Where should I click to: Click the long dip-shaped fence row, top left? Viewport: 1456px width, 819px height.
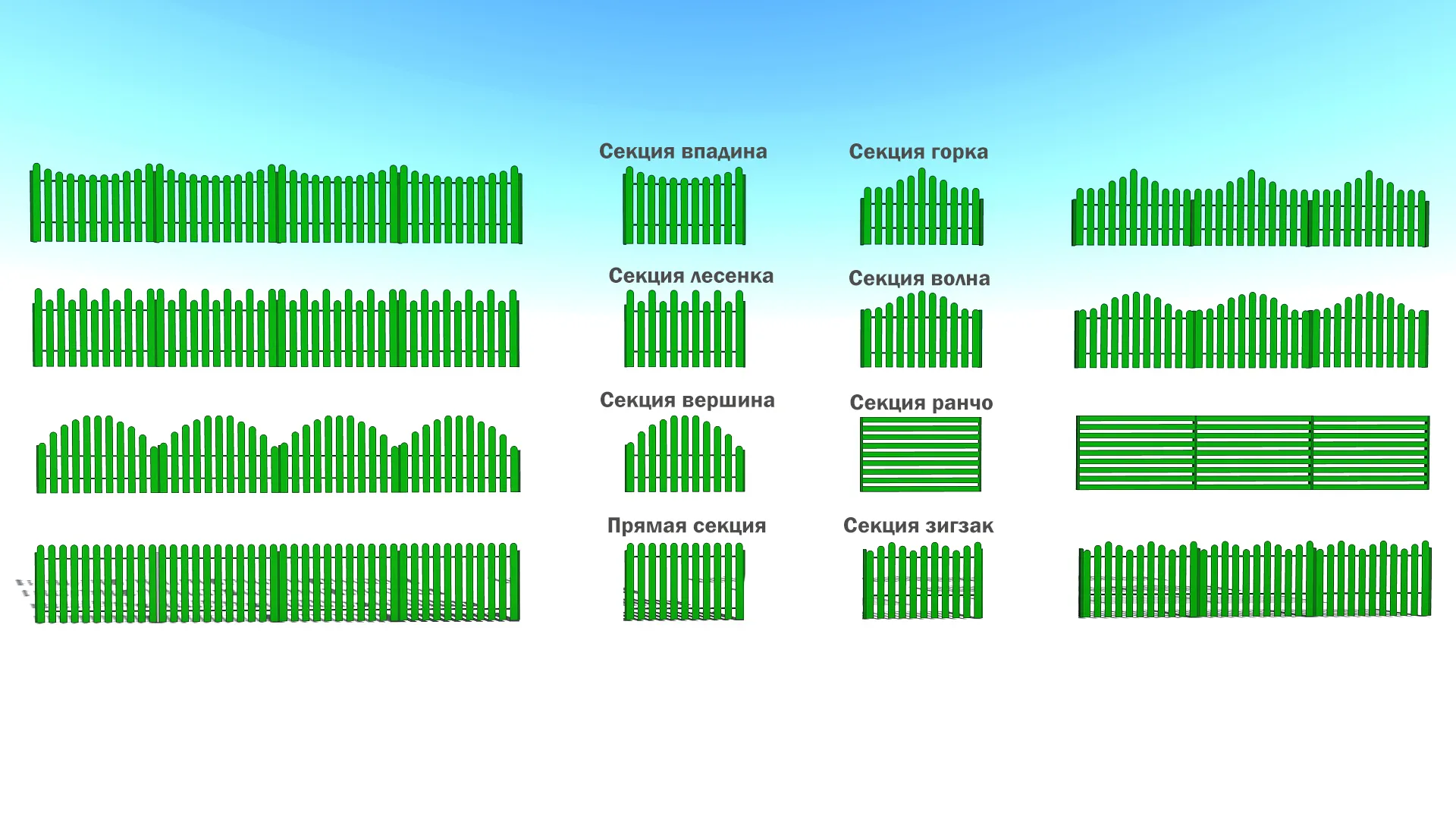click(276, 205)
